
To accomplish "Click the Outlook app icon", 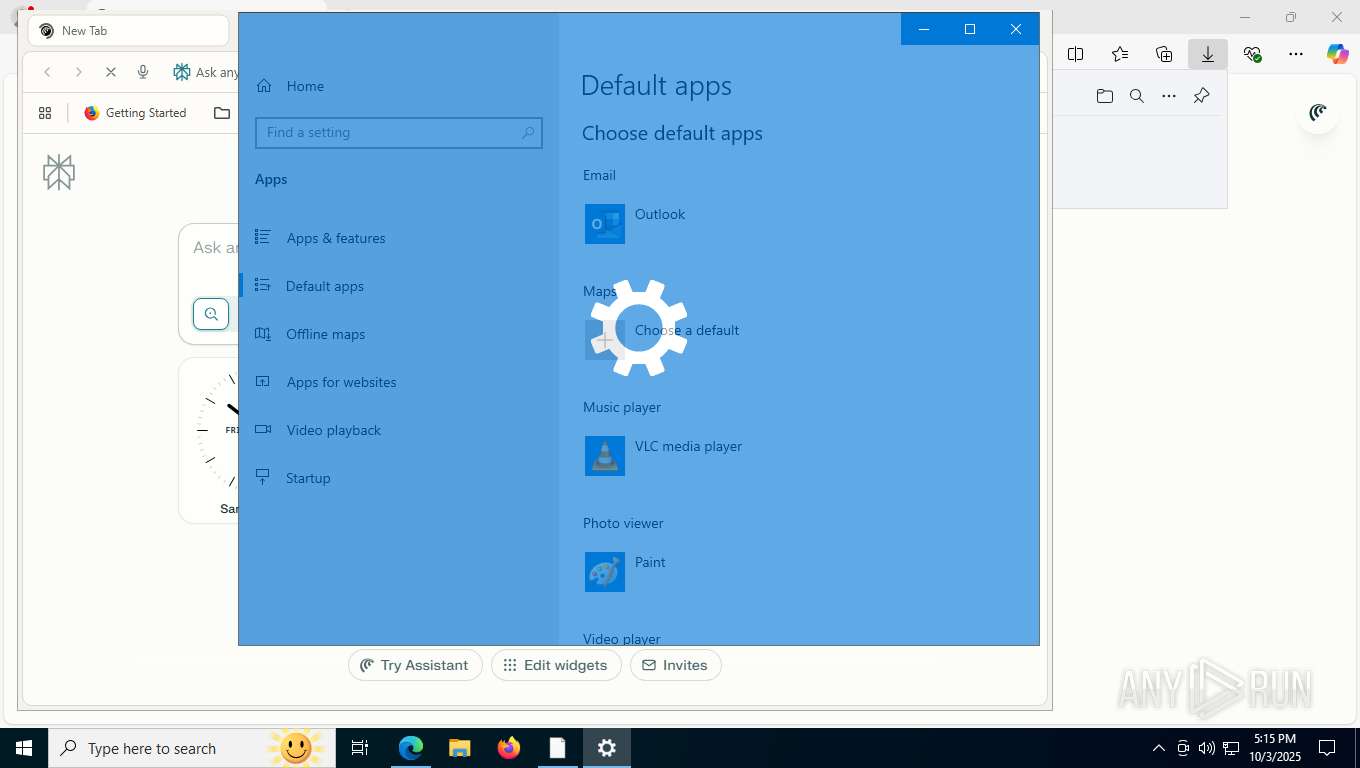I will pos(605,224).
